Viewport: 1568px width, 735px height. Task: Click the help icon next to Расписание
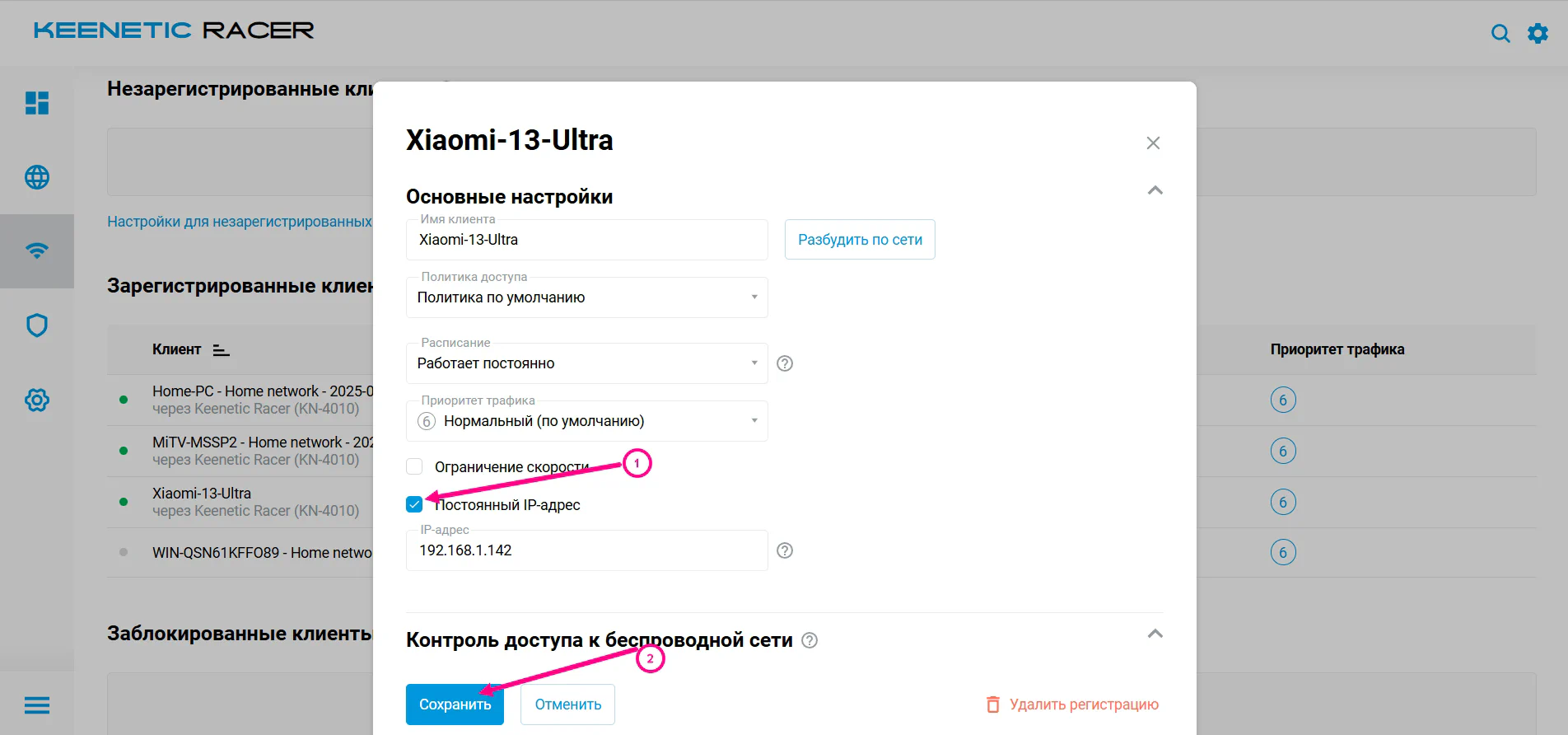[x=785, y=363]
